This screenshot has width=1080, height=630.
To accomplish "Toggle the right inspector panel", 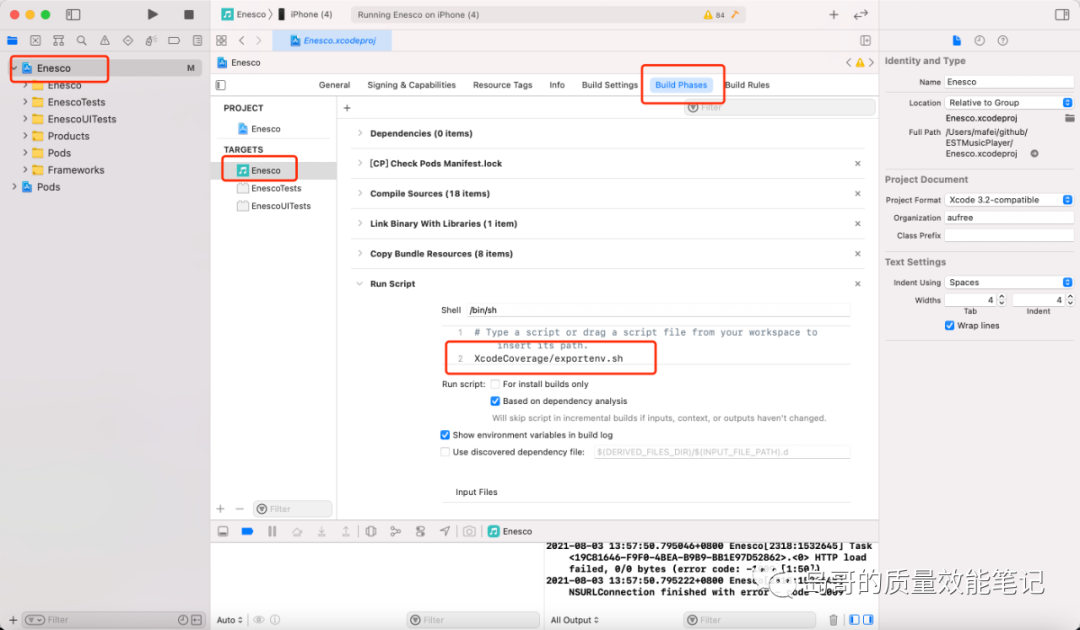I will coord(1062,14).
